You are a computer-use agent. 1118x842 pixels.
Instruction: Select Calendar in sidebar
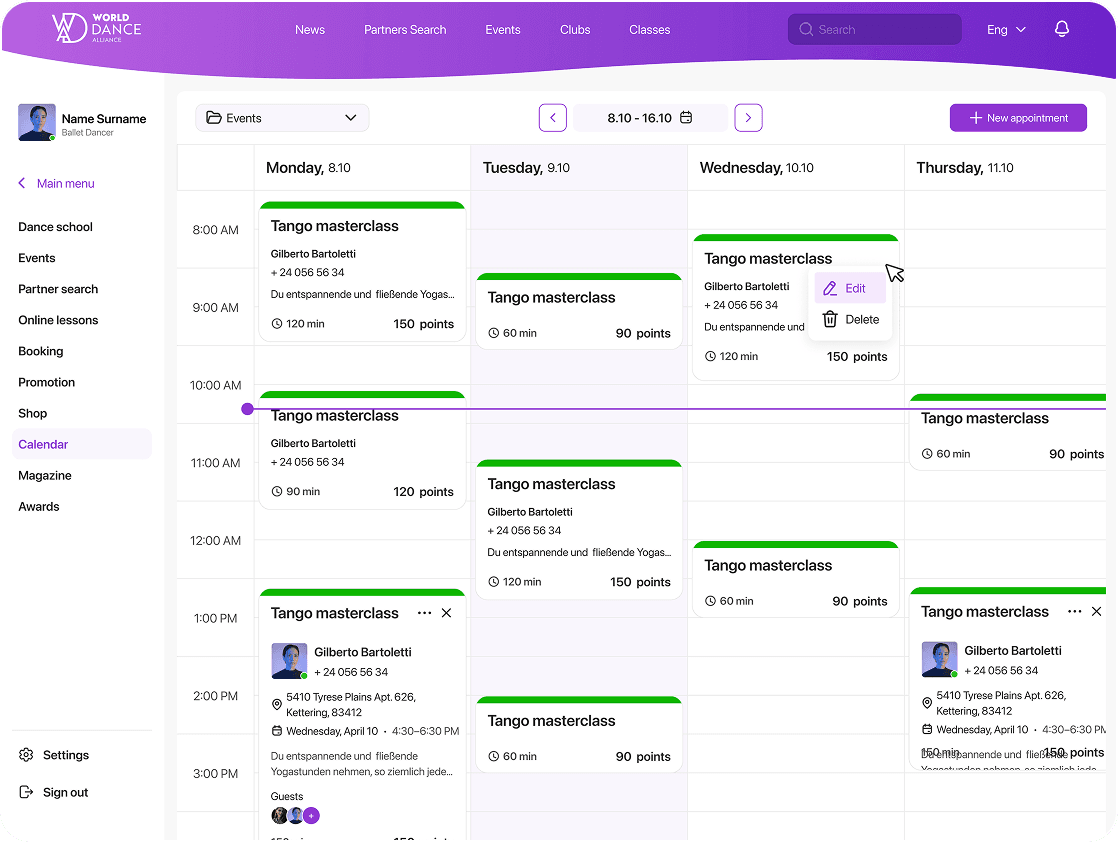[82, 444]
